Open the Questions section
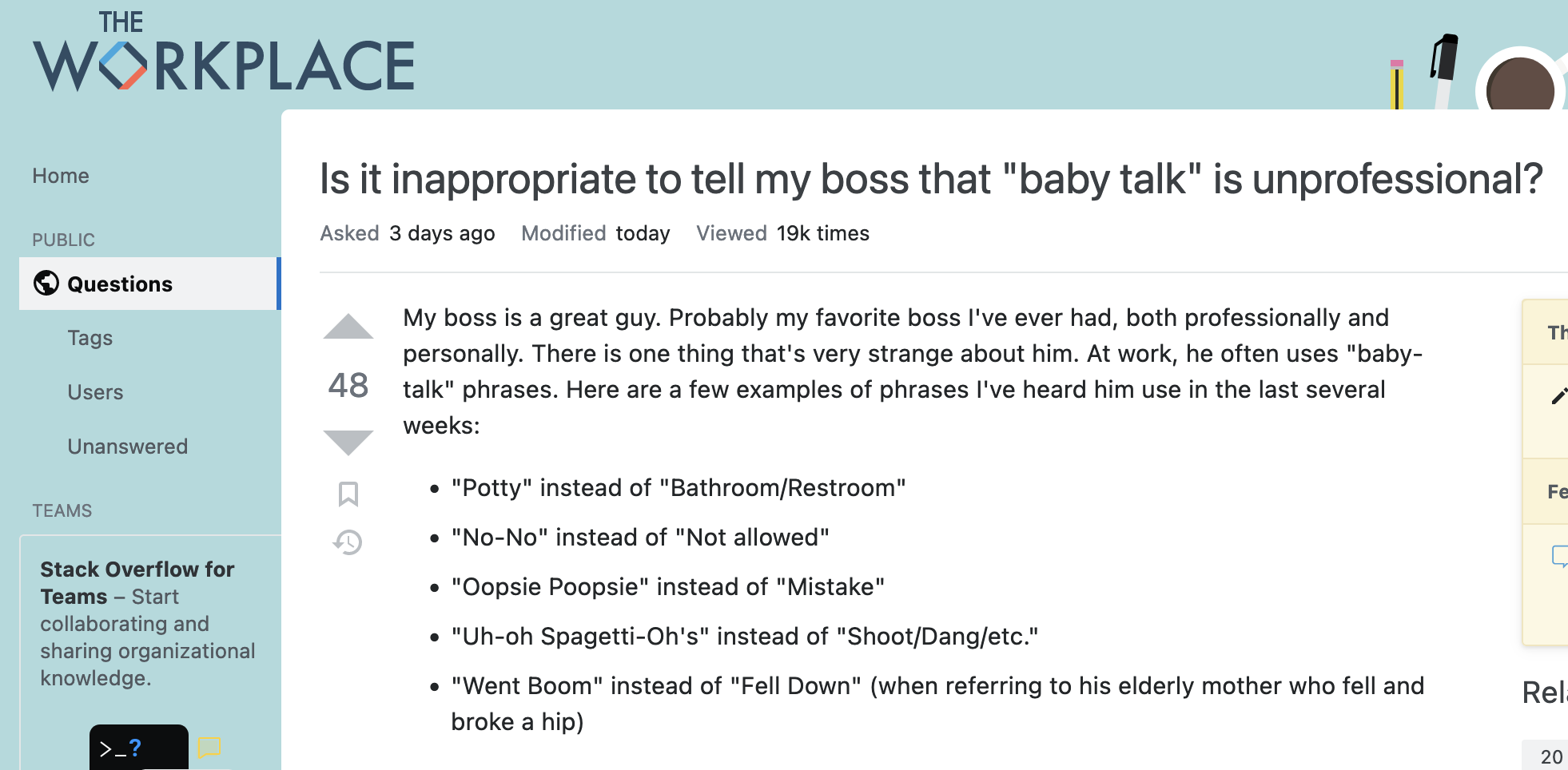Screen dimensions: 1568x770 click(x=120, y=284)
